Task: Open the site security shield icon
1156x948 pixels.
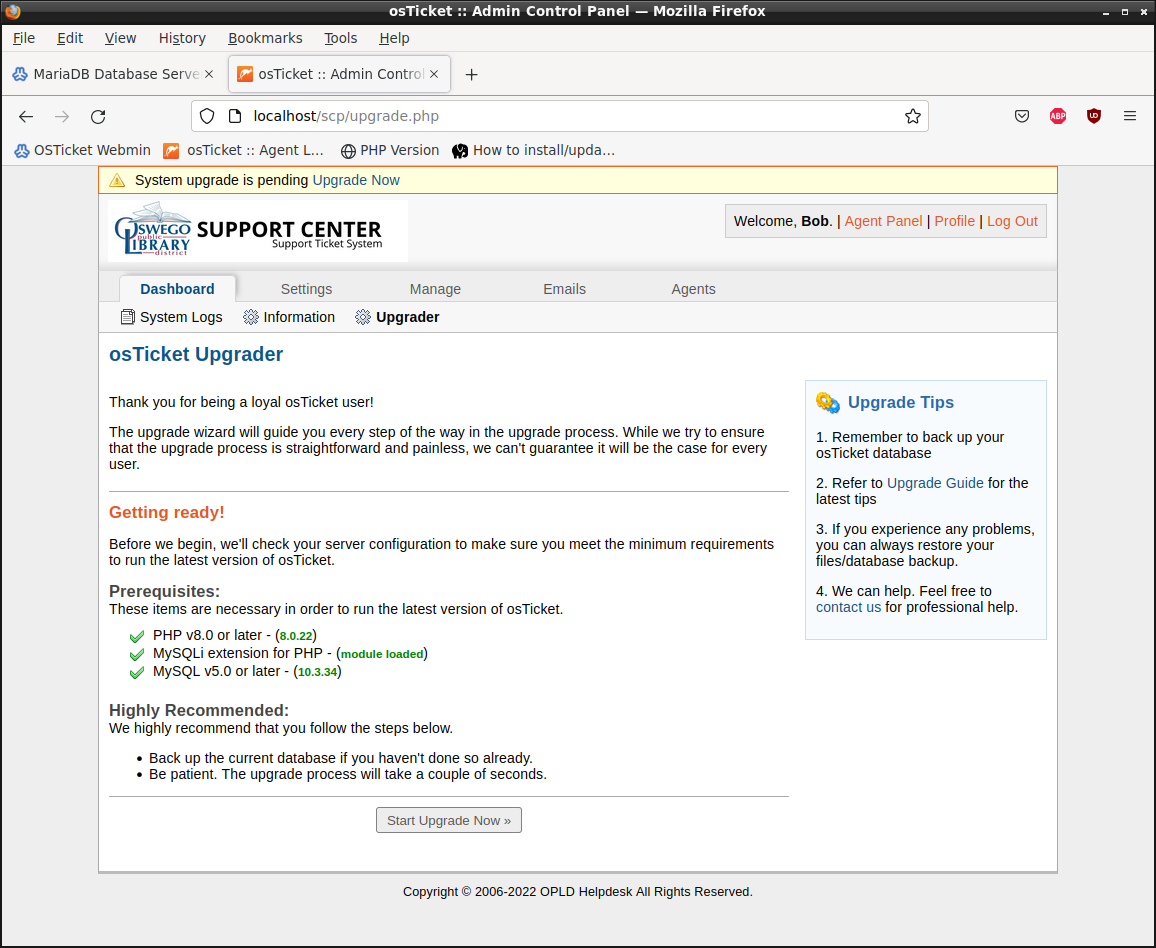Action: click(x=207, y=116)
